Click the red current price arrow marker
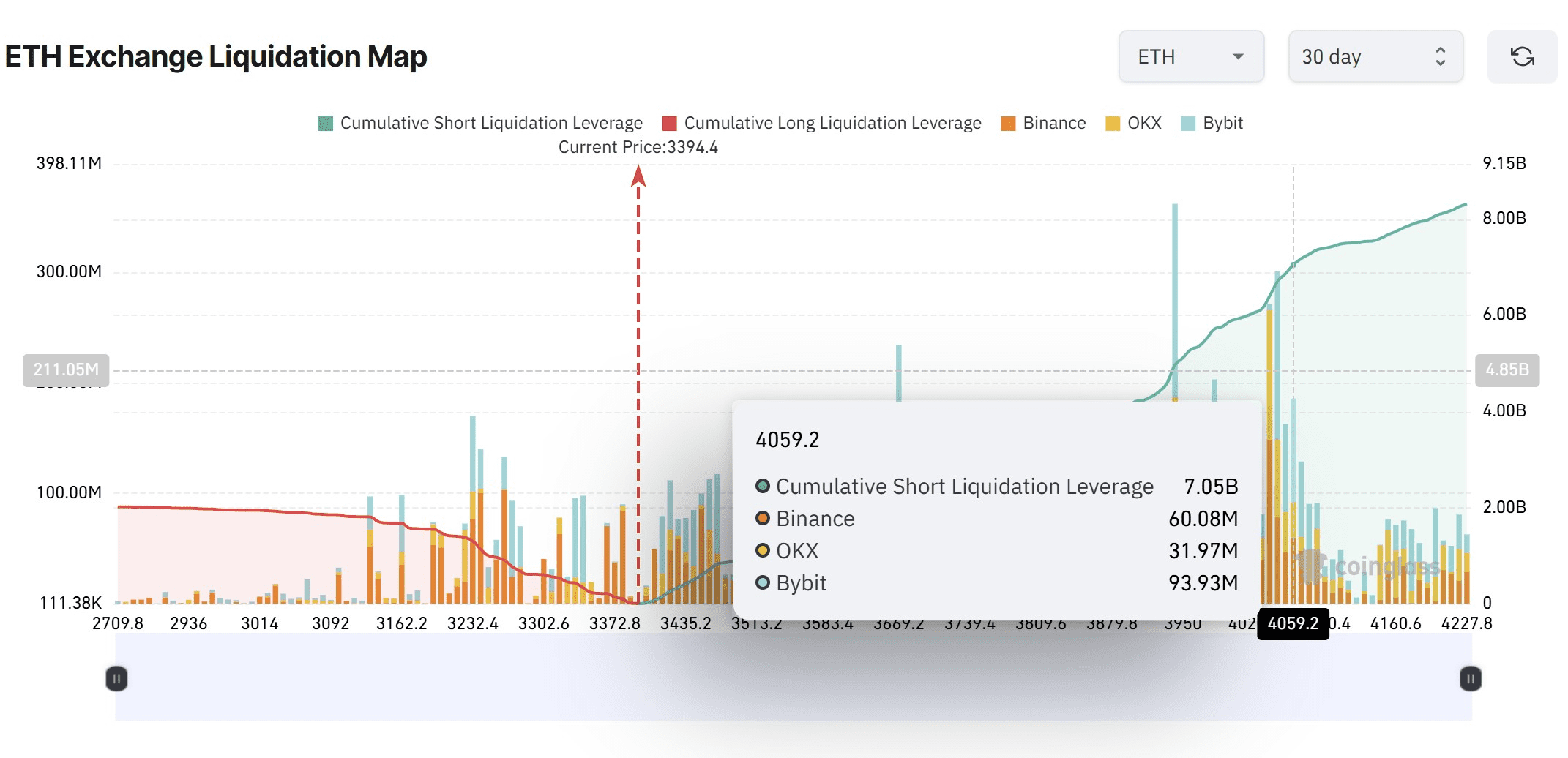This screenshot has width=1568, height=758. (x=638, y=176)
